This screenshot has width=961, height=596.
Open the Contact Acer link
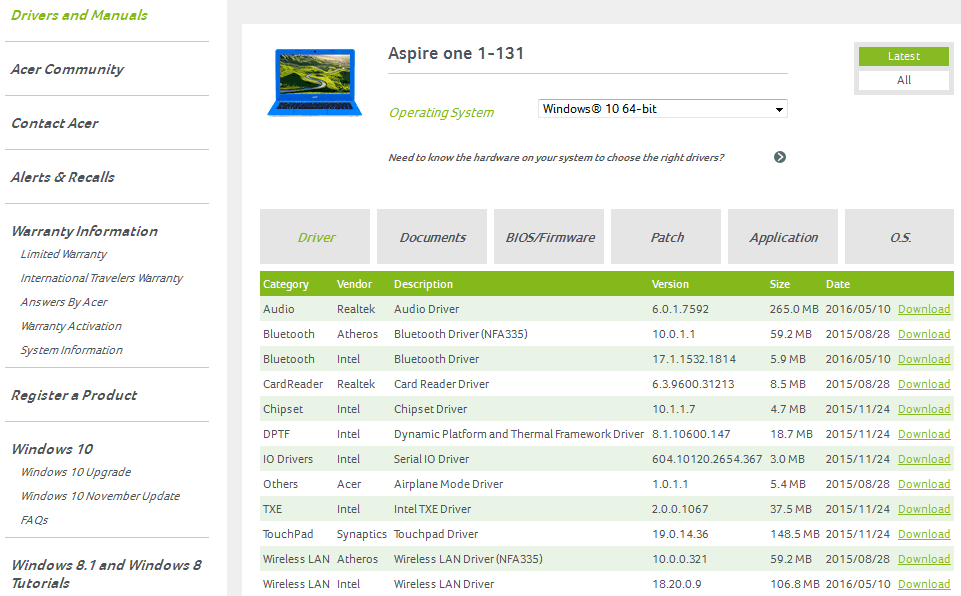55,123
